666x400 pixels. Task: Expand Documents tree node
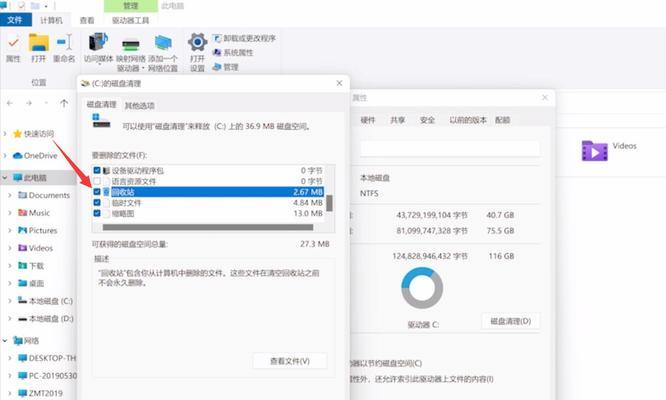tap(10, 195)
